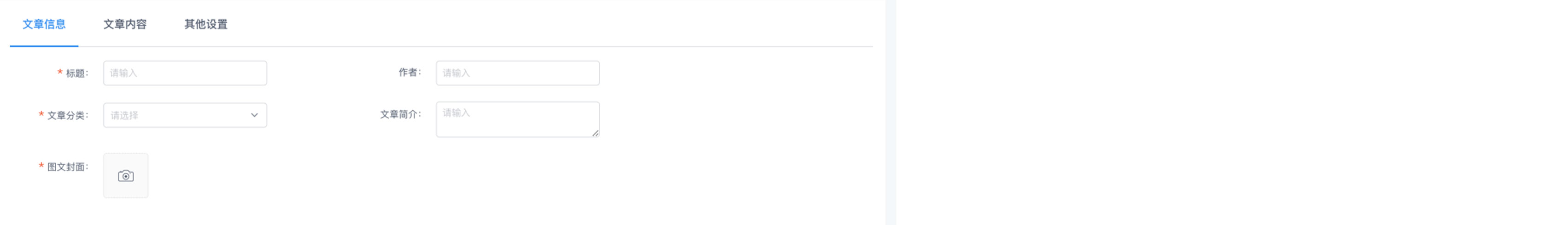Screen dimensions: 1568x225
Task: Click the 文章分类 dropdown chevron arrow
Action: pos(254,115)
